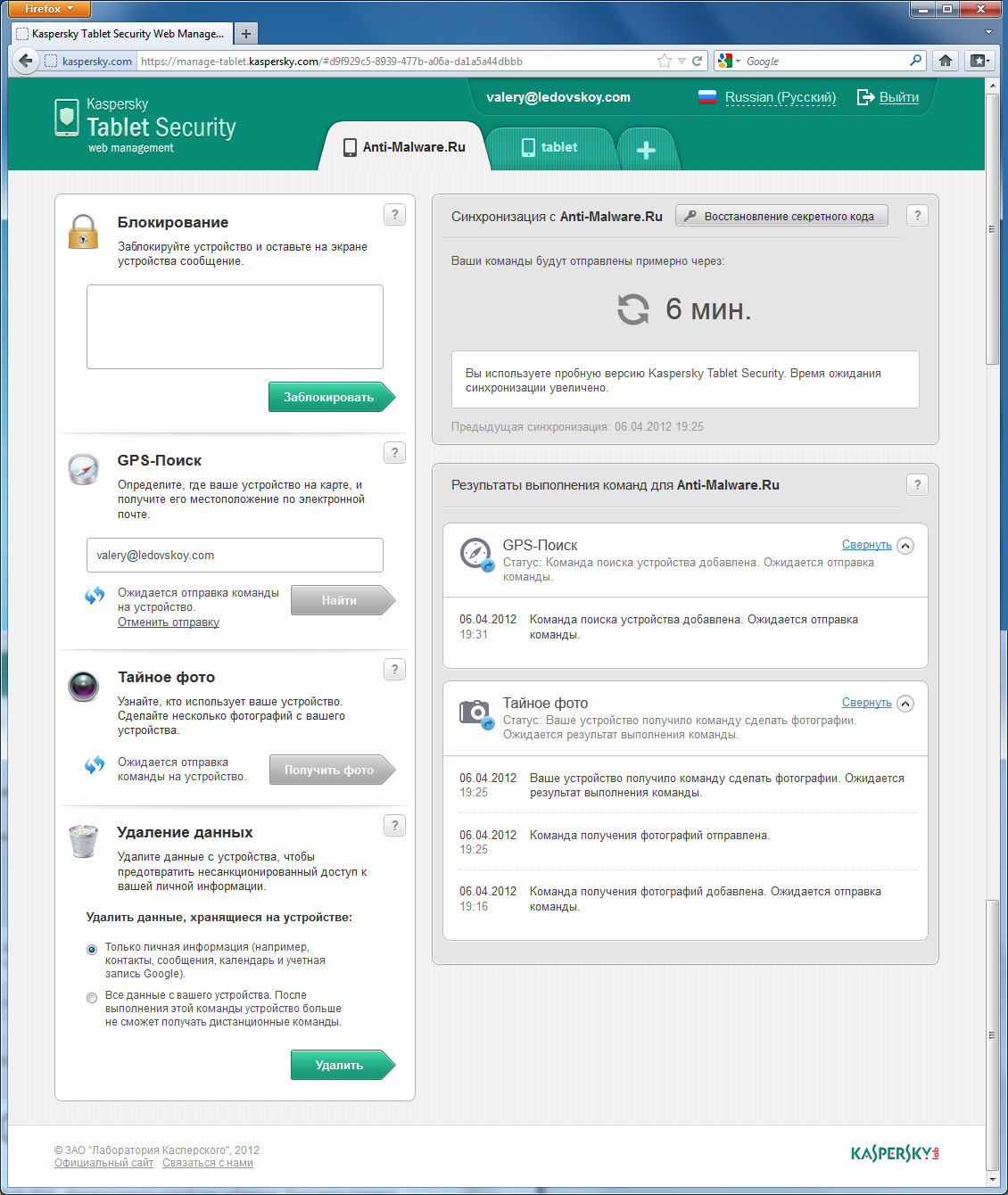Click the trash bin Удаление данных icon
Viewport: 1008px width, 1195px height.
tap(83, 841)
